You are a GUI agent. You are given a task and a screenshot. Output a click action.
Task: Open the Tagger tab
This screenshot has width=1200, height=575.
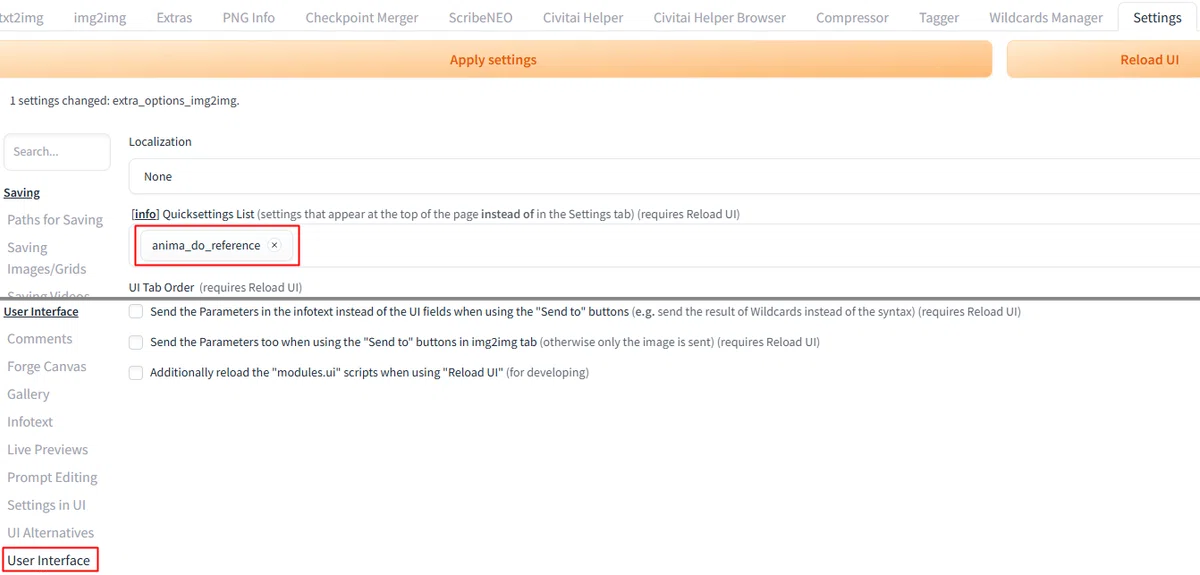[x=939, y=17]
